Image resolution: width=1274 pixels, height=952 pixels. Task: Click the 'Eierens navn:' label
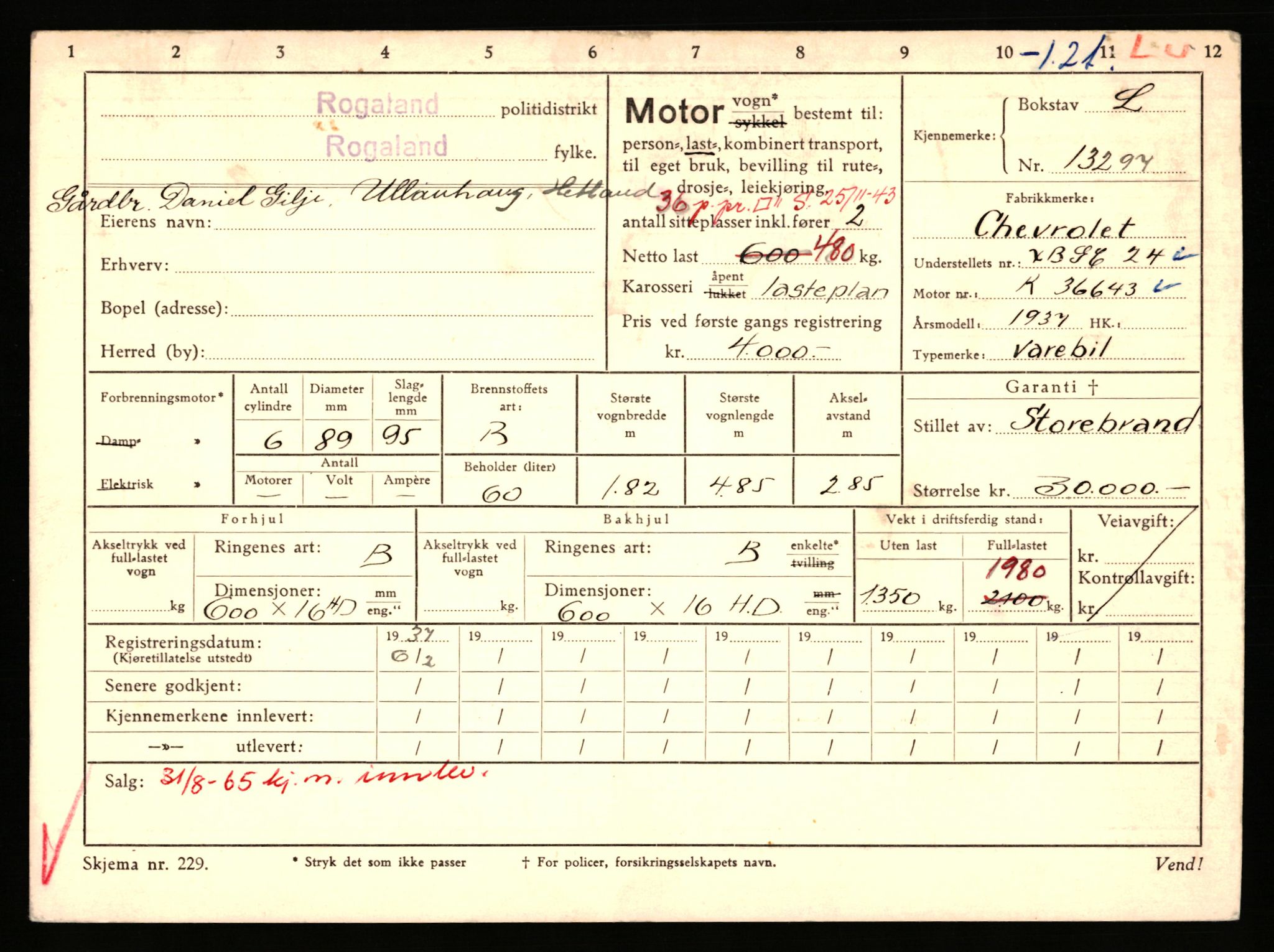pos(156,222)
